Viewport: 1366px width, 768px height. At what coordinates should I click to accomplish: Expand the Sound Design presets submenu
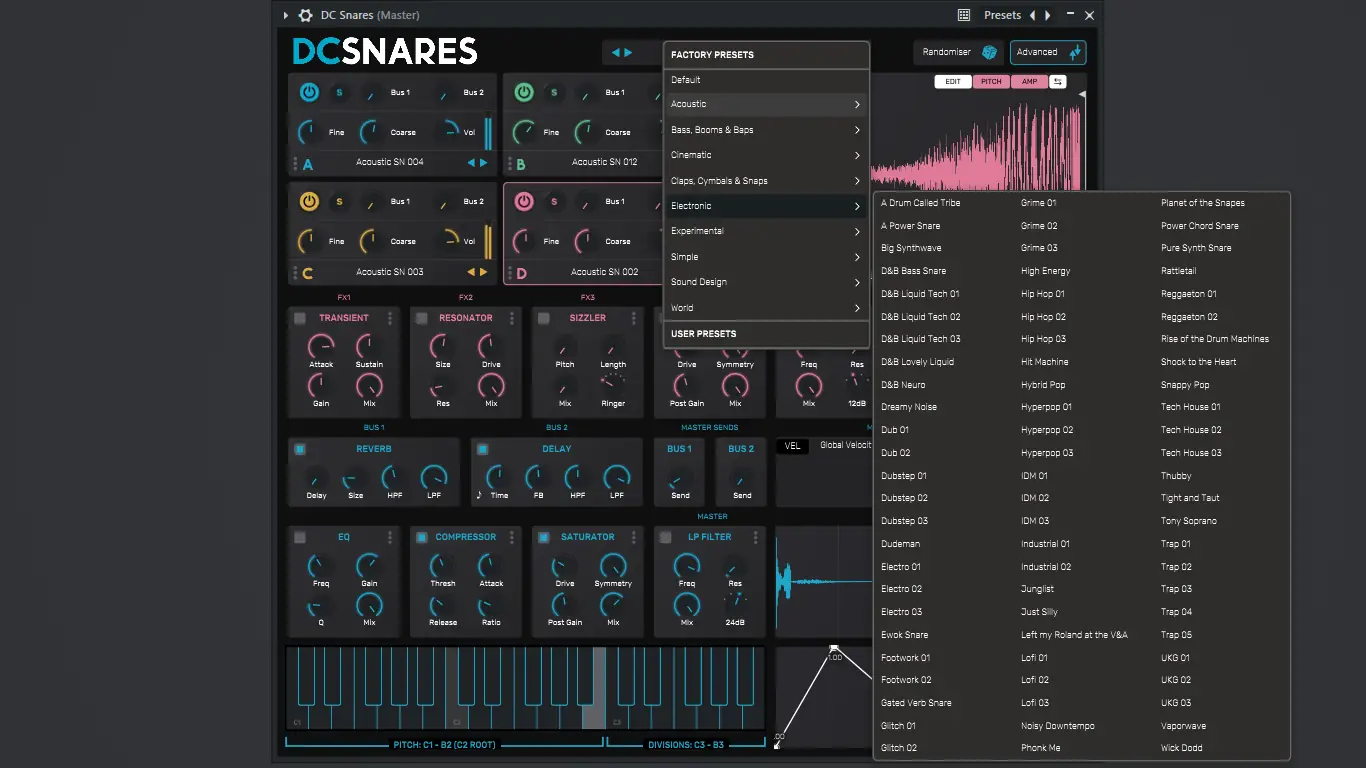[766, 282]
